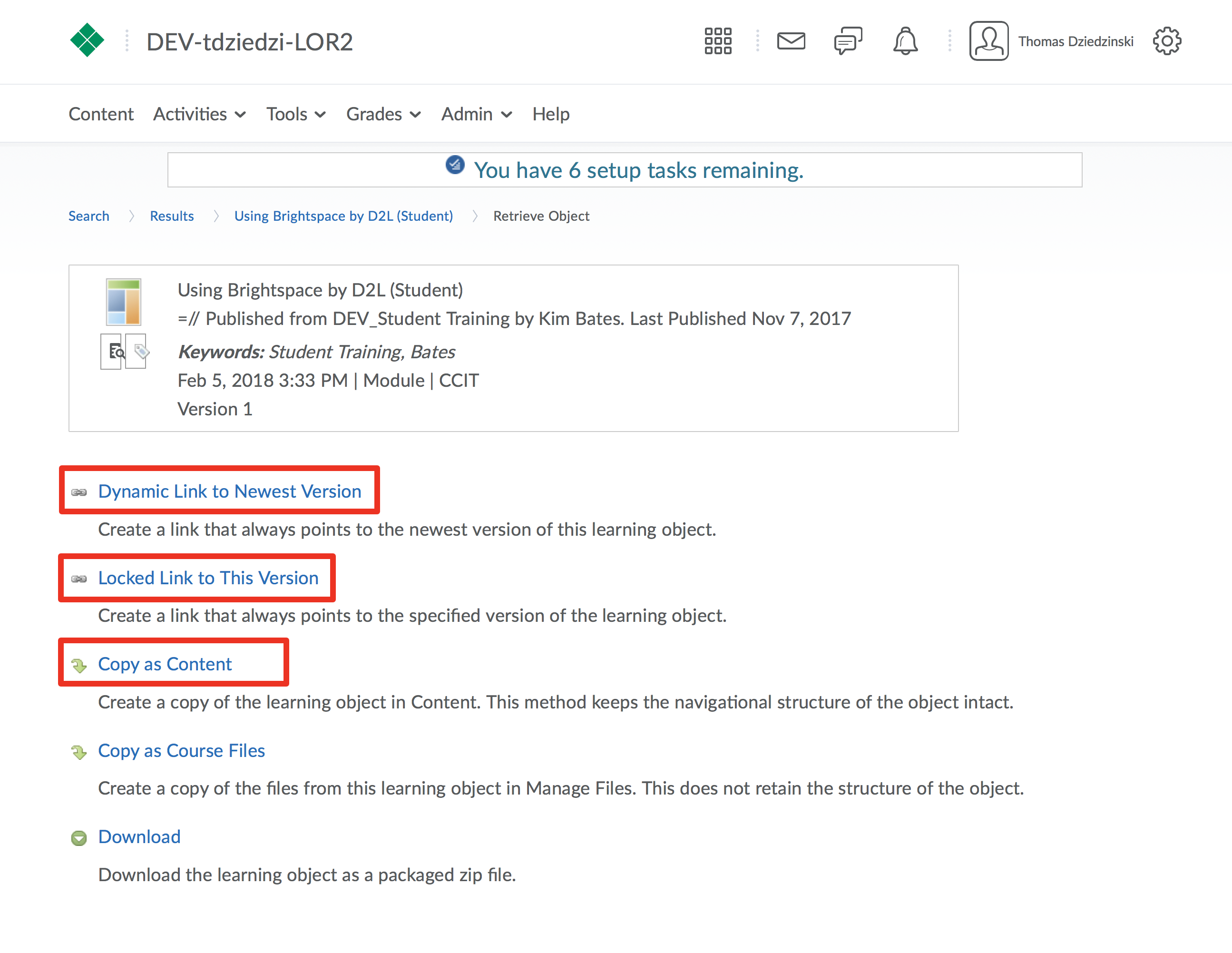This screenshot has height=953, width=1232.
Task: Select the Copy as Course Files link
Action: click(x=181, y=750)
